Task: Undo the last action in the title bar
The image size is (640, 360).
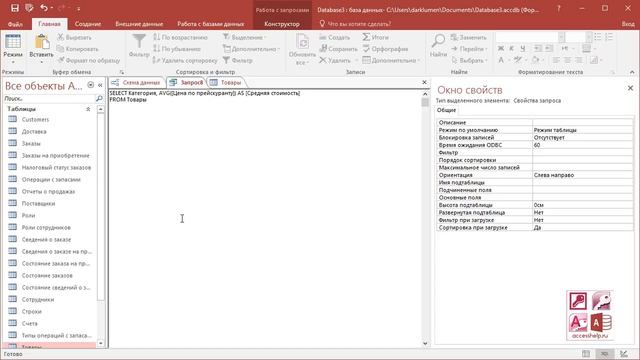Action: tap(44, 8)
